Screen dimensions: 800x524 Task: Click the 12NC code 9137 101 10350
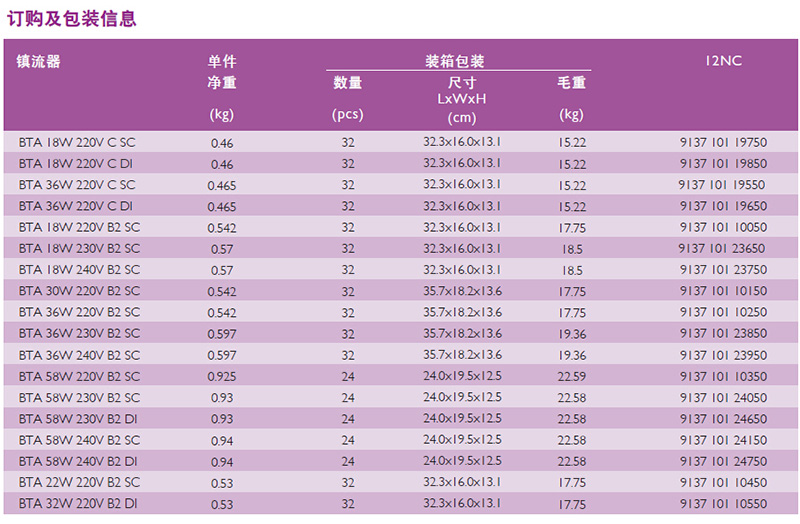(722, 376)
